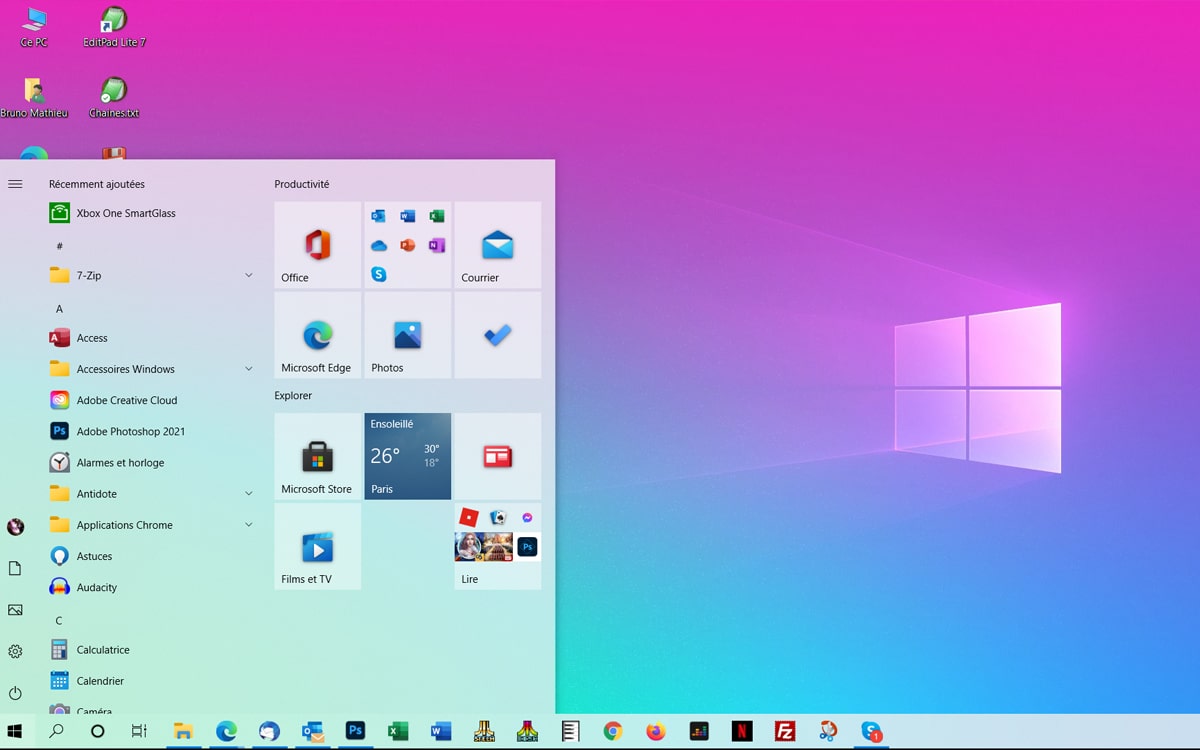Viewport: 1200px width, 750px height.
Task: Open Google Chrome from the taskbar
Action: click(x=613, y=732)
